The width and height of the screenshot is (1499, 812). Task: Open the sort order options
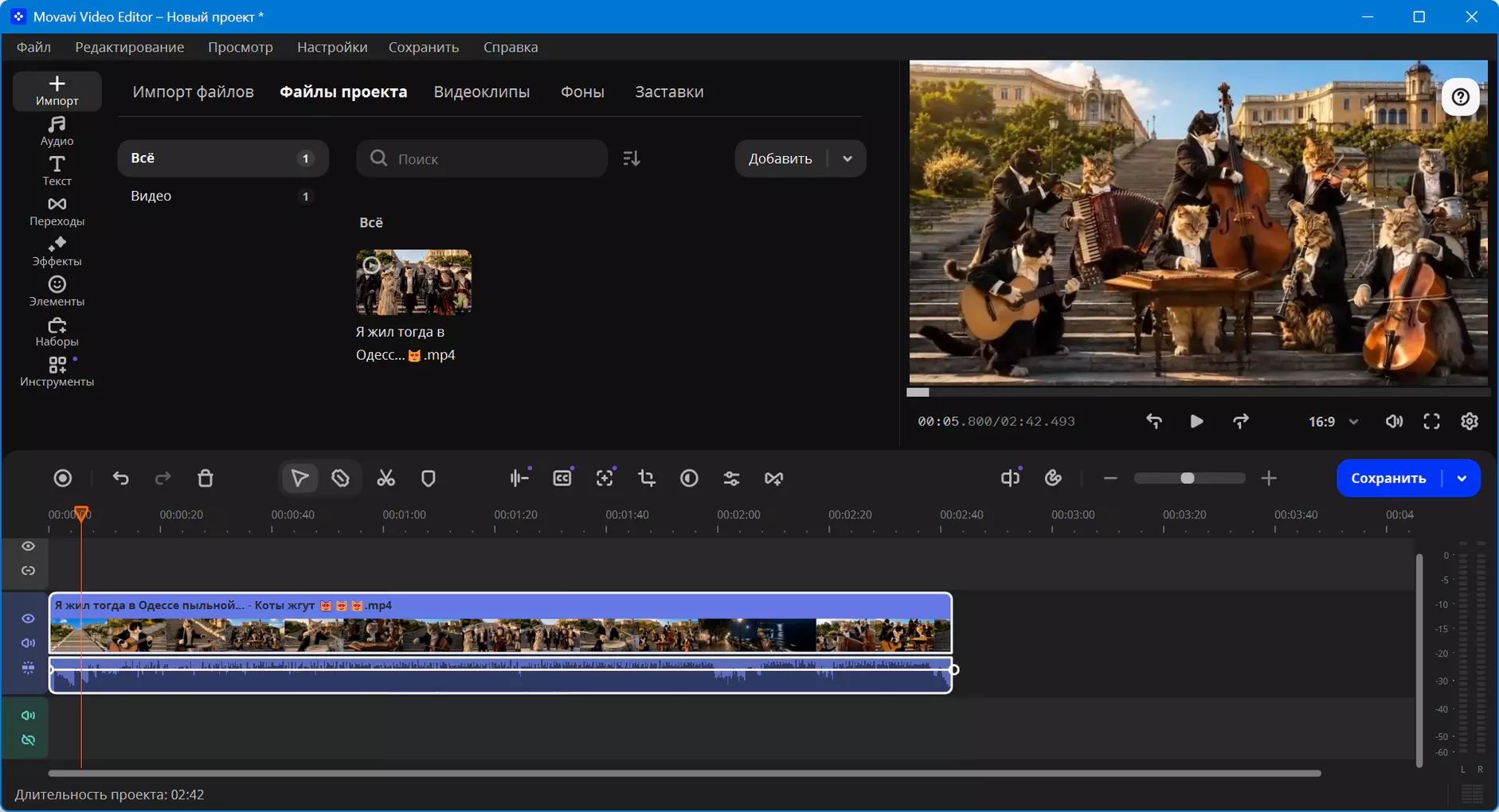point(632,158)
